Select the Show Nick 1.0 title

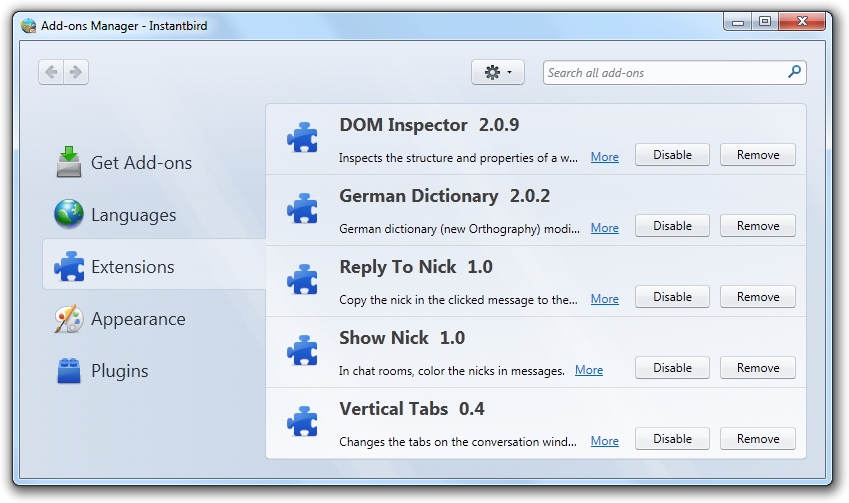pyautogui.click(x=402, y=338)
